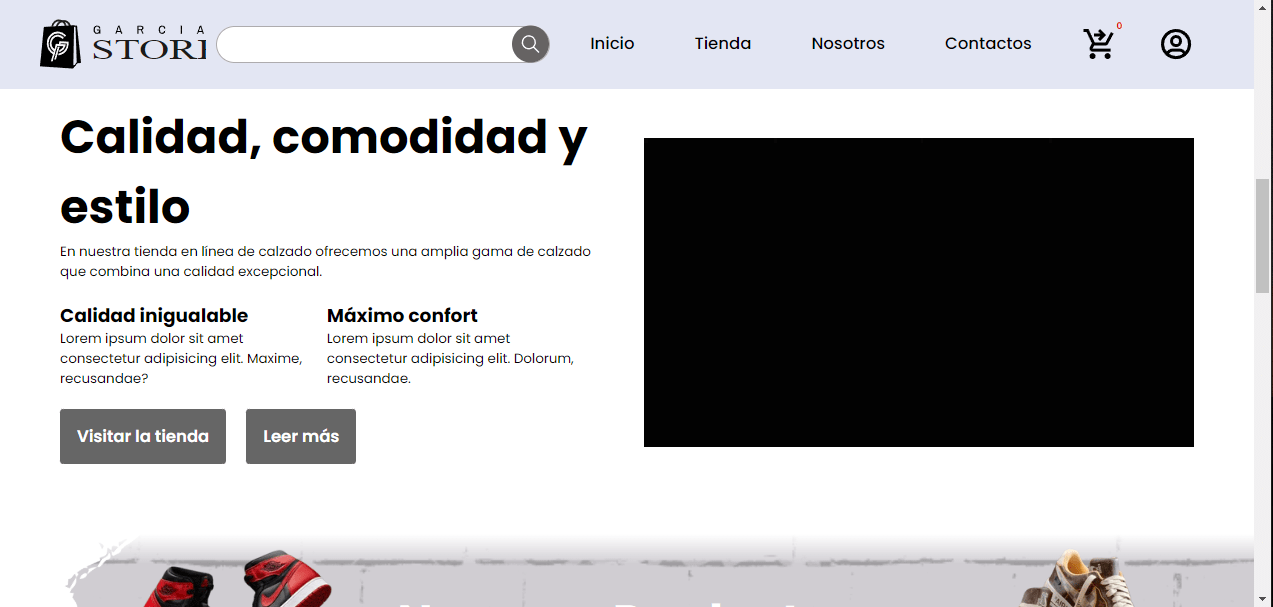Click the shopping bag in the logo
Viewport: 1273px width, 607px height.
tap(60, 44)
